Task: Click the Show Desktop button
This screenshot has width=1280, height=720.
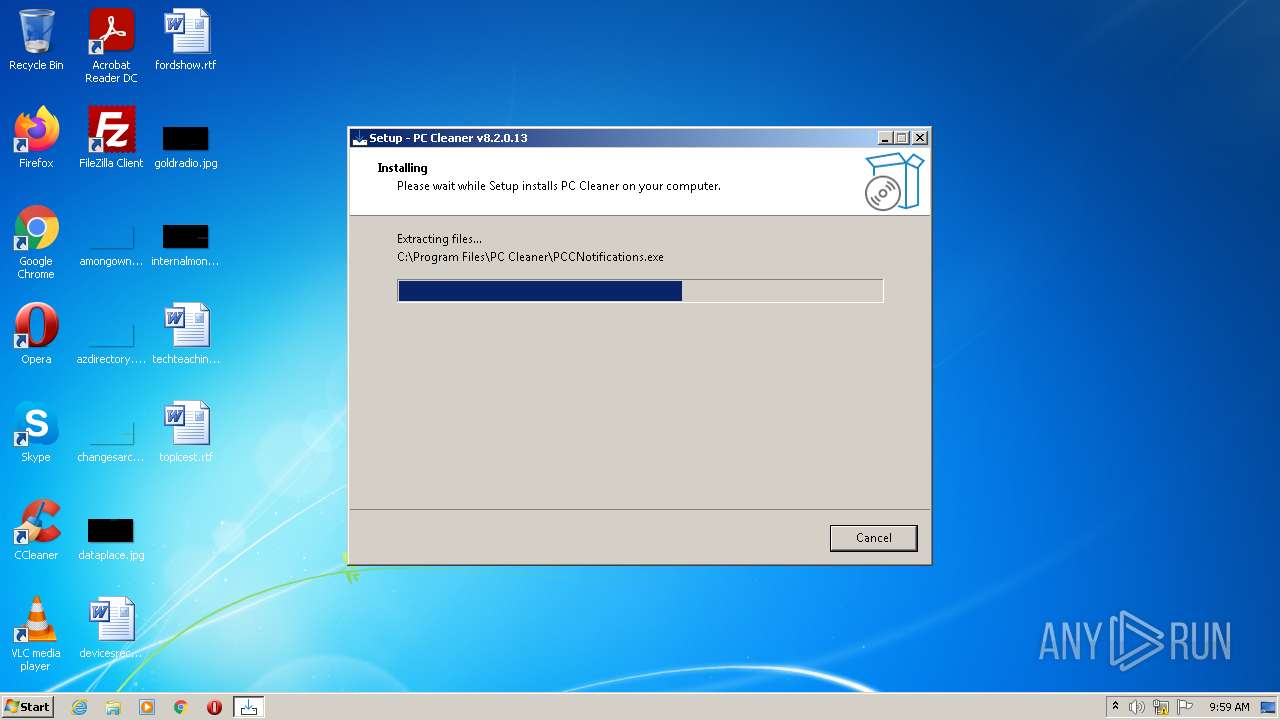Action: tap(1270, 707)
